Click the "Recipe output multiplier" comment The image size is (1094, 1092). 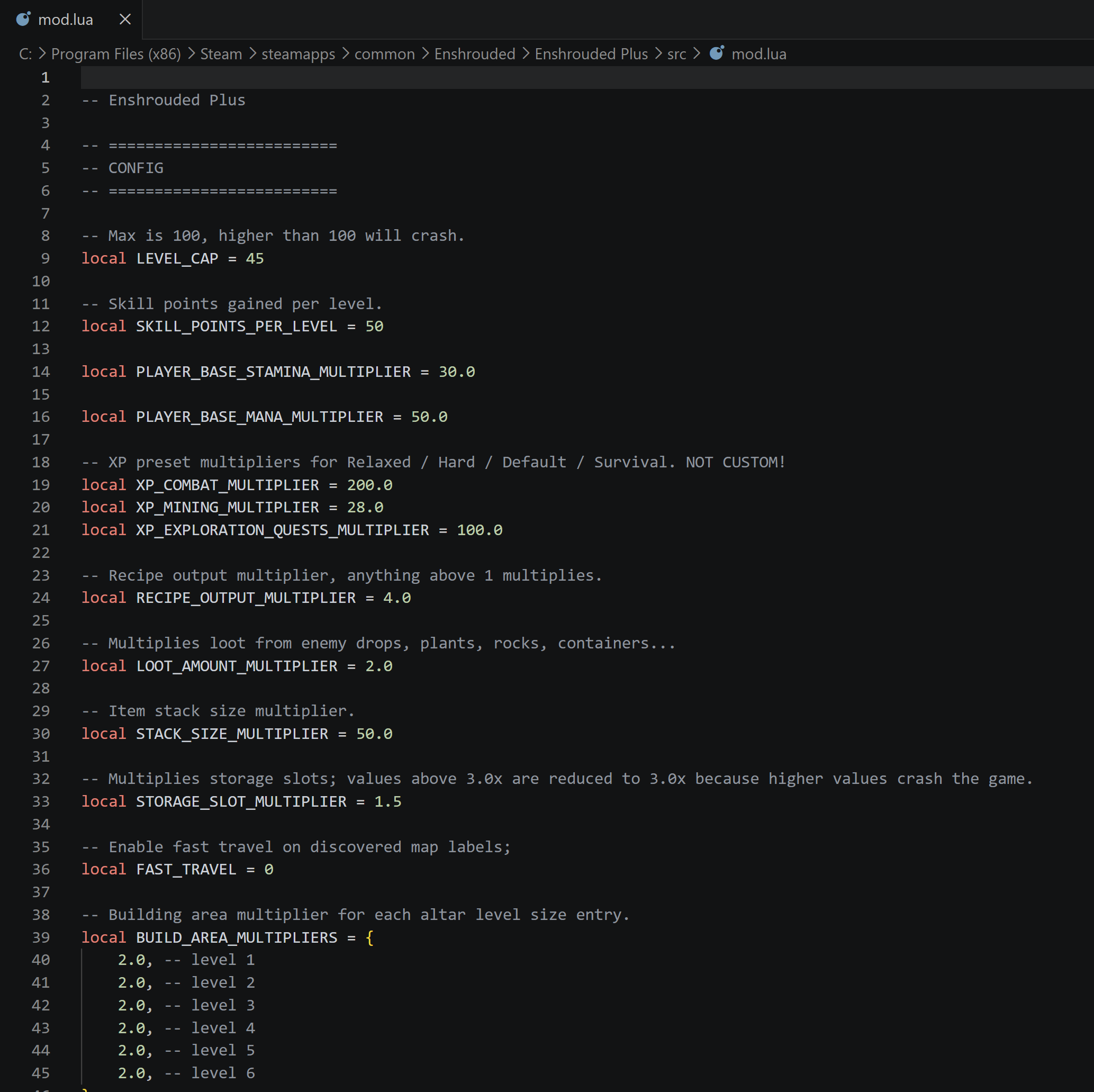pyautogui.click(x=342, y=576)
